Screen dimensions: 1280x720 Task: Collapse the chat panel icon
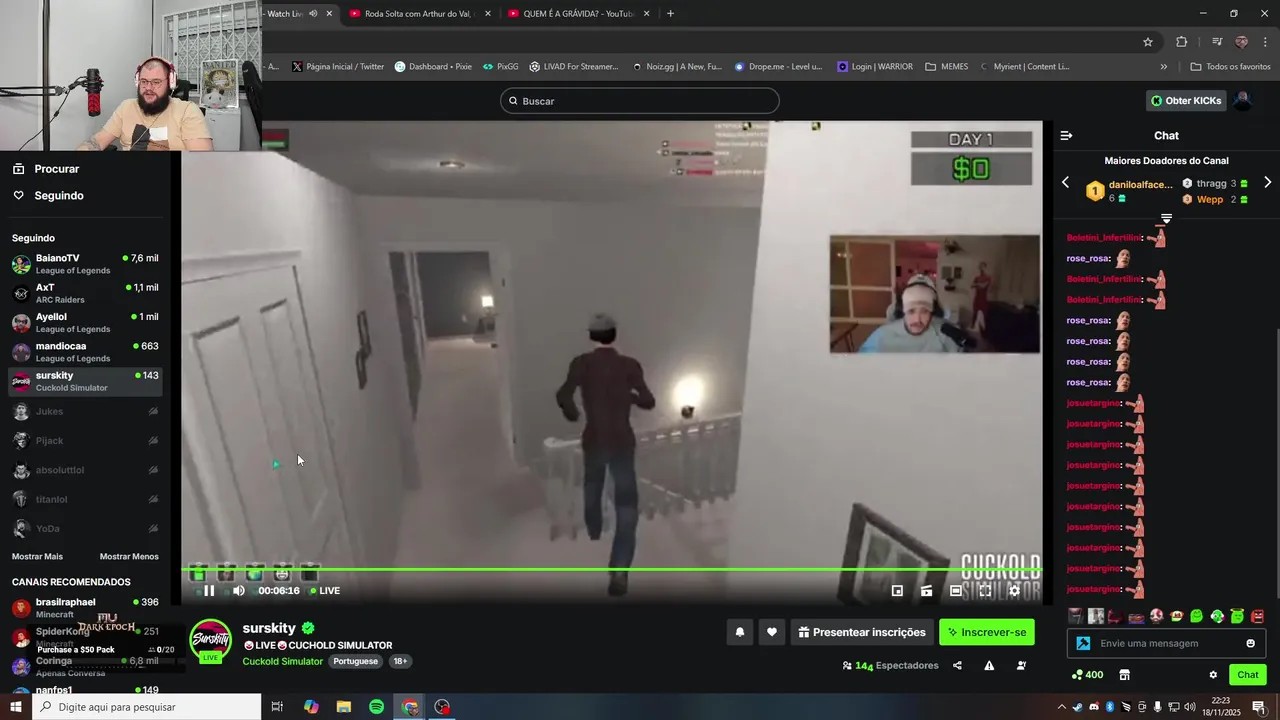(x=1066, y=135)
